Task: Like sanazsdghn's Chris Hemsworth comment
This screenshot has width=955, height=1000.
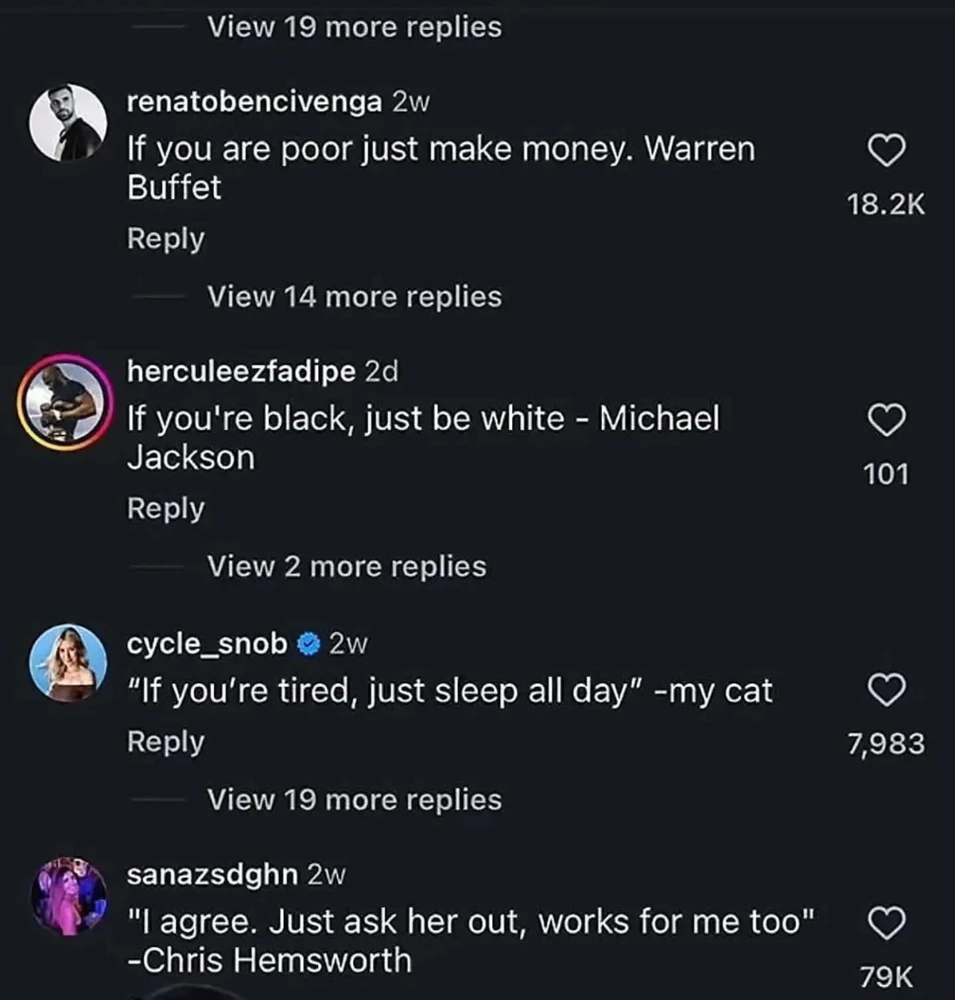Action: tap(885, 925)
